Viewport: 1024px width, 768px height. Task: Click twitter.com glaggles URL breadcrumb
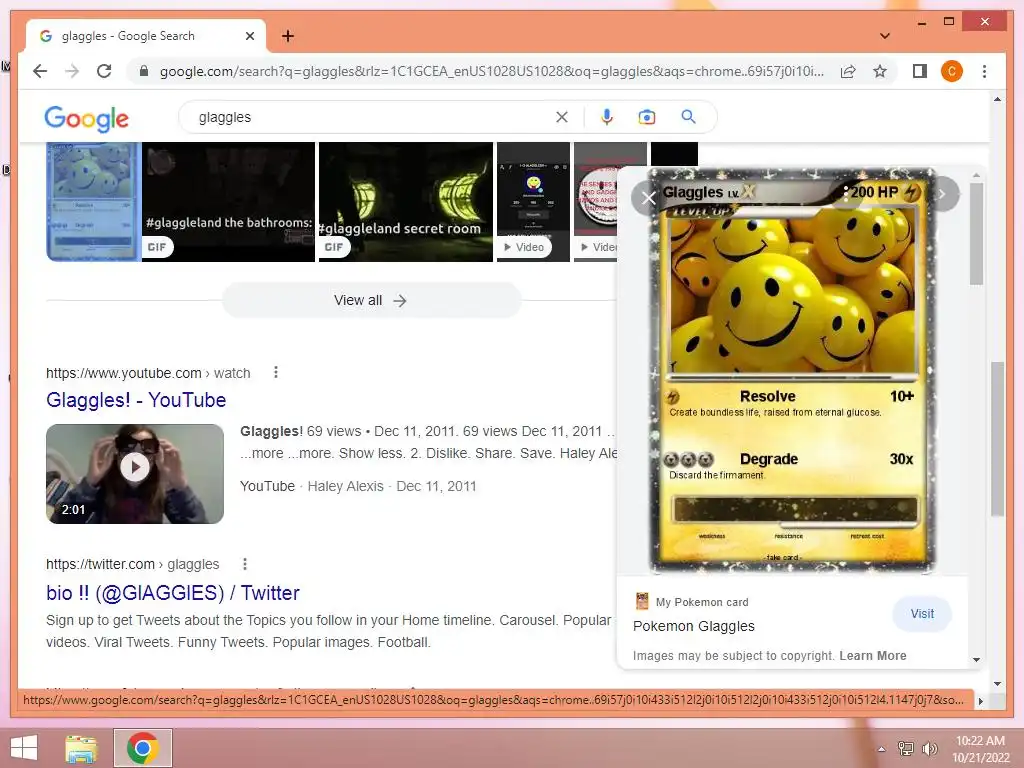(x=133, y=564)
